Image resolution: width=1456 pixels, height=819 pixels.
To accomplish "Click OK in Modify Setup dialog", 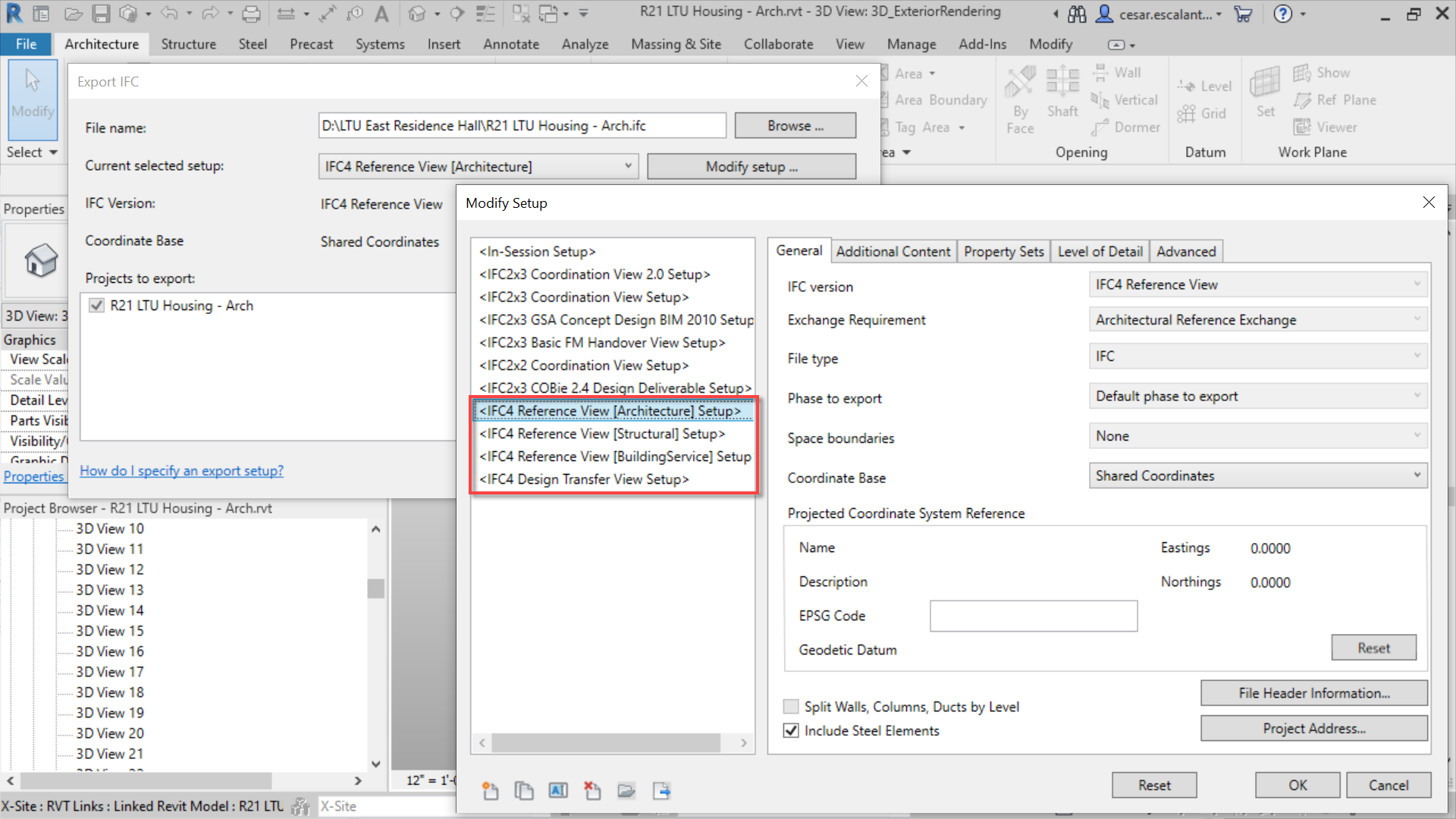I will pos(1298,785).
